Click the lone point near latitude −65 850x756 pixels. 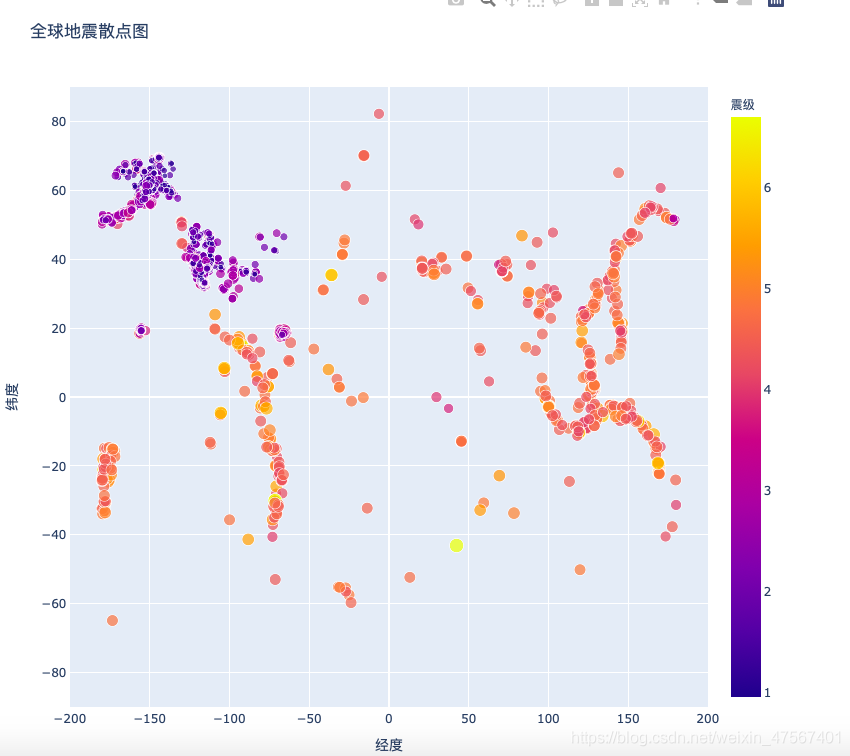112,621
